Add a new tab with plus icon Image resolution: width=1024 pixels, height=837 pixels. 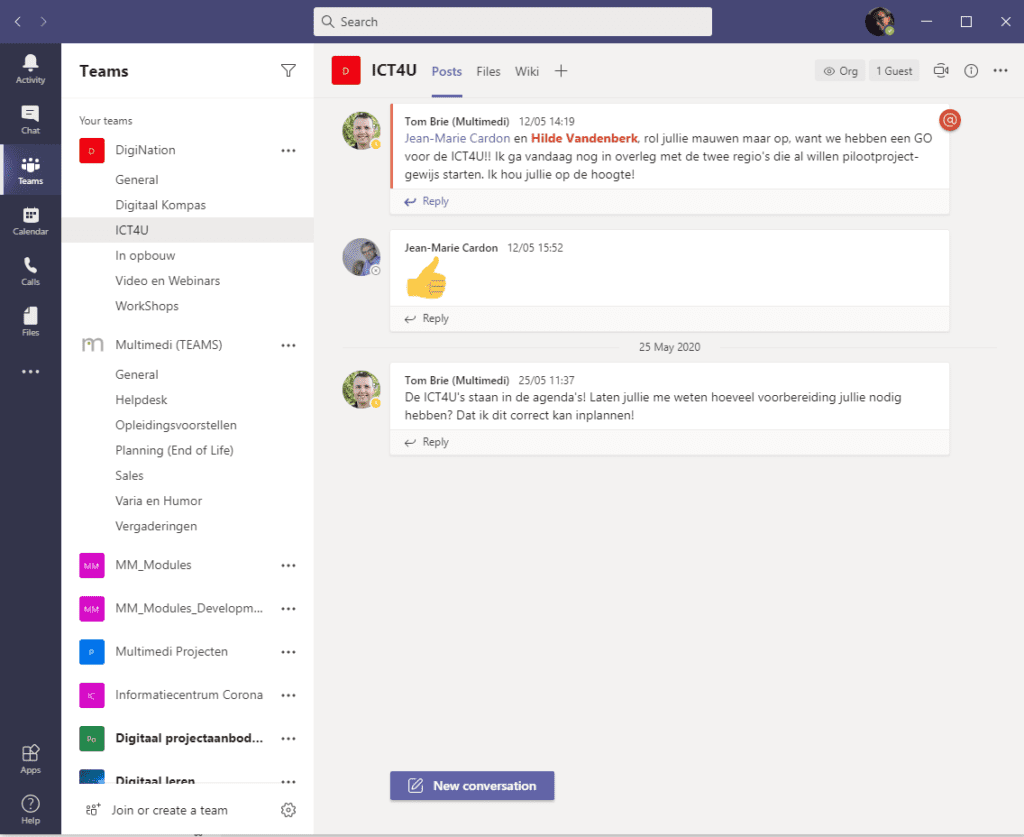(561, 71)
